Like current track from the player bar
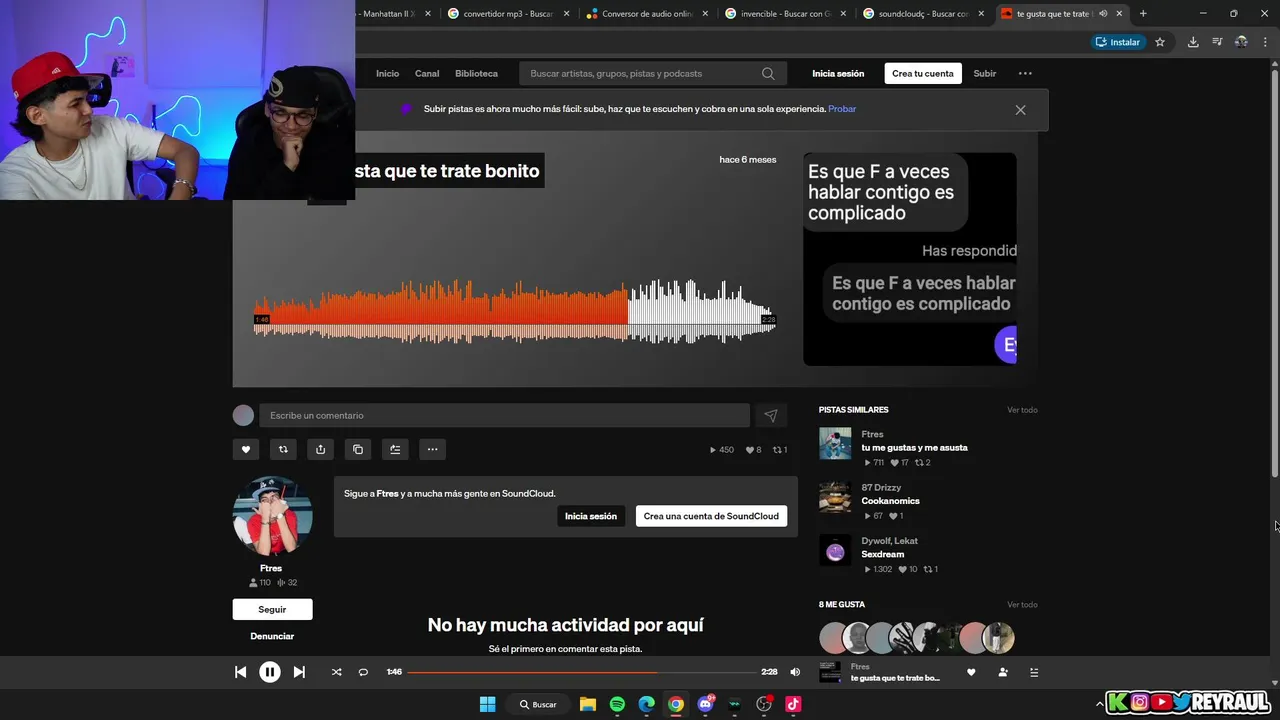This screenshot has width=1280, height=720. 971,672
